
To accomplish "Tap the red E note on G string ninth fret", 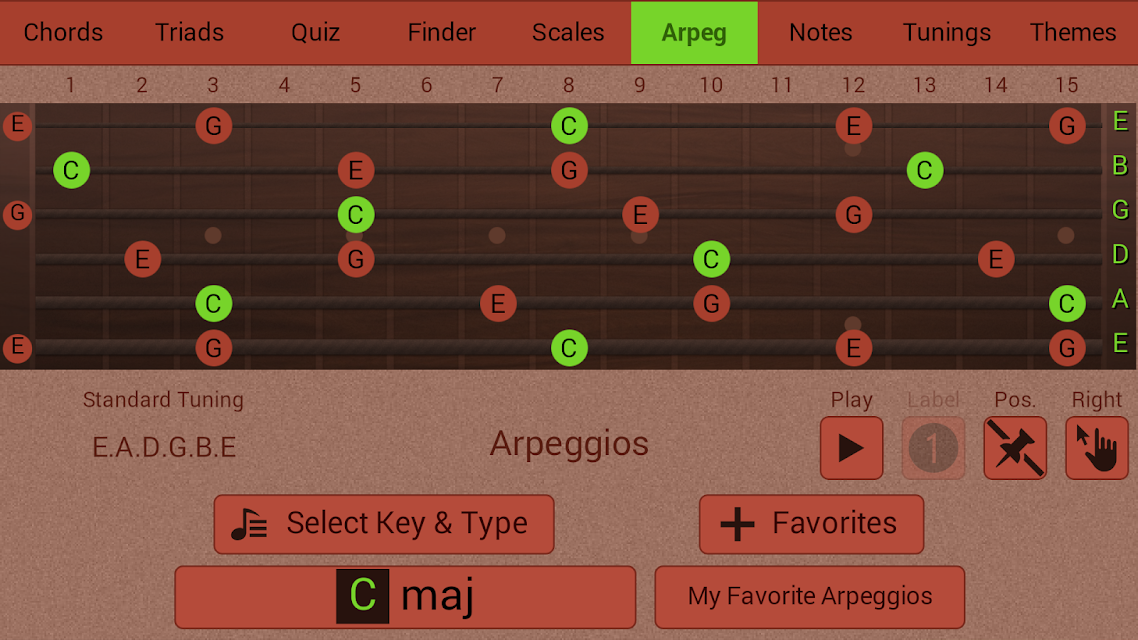I will point(640,215).
